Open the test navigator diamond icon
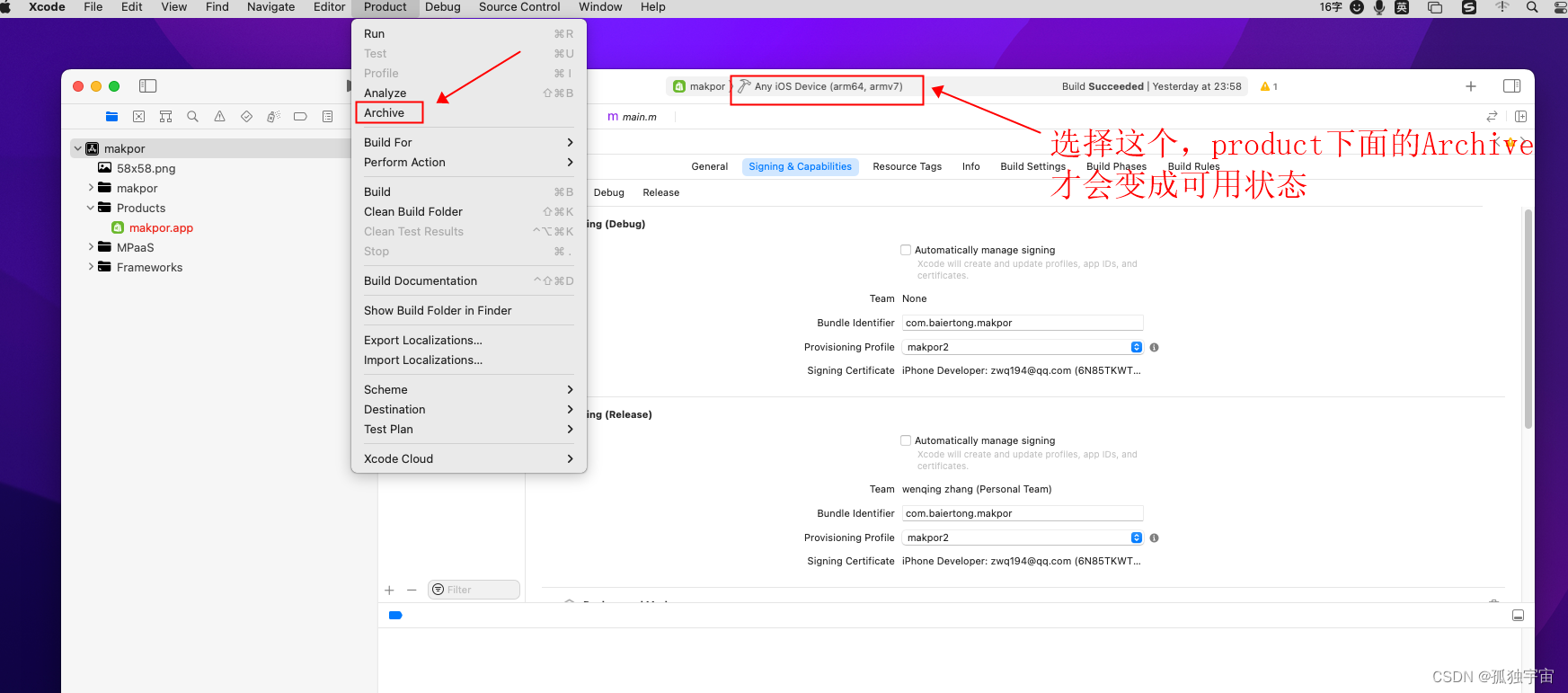 (246, 116)
